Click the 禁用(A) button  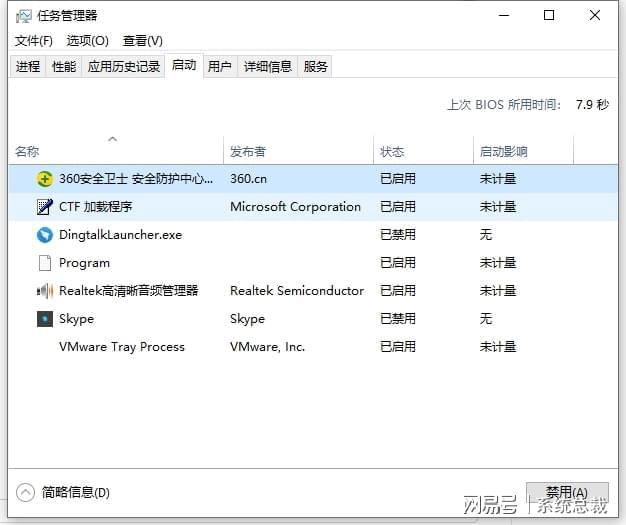point(567,494)
